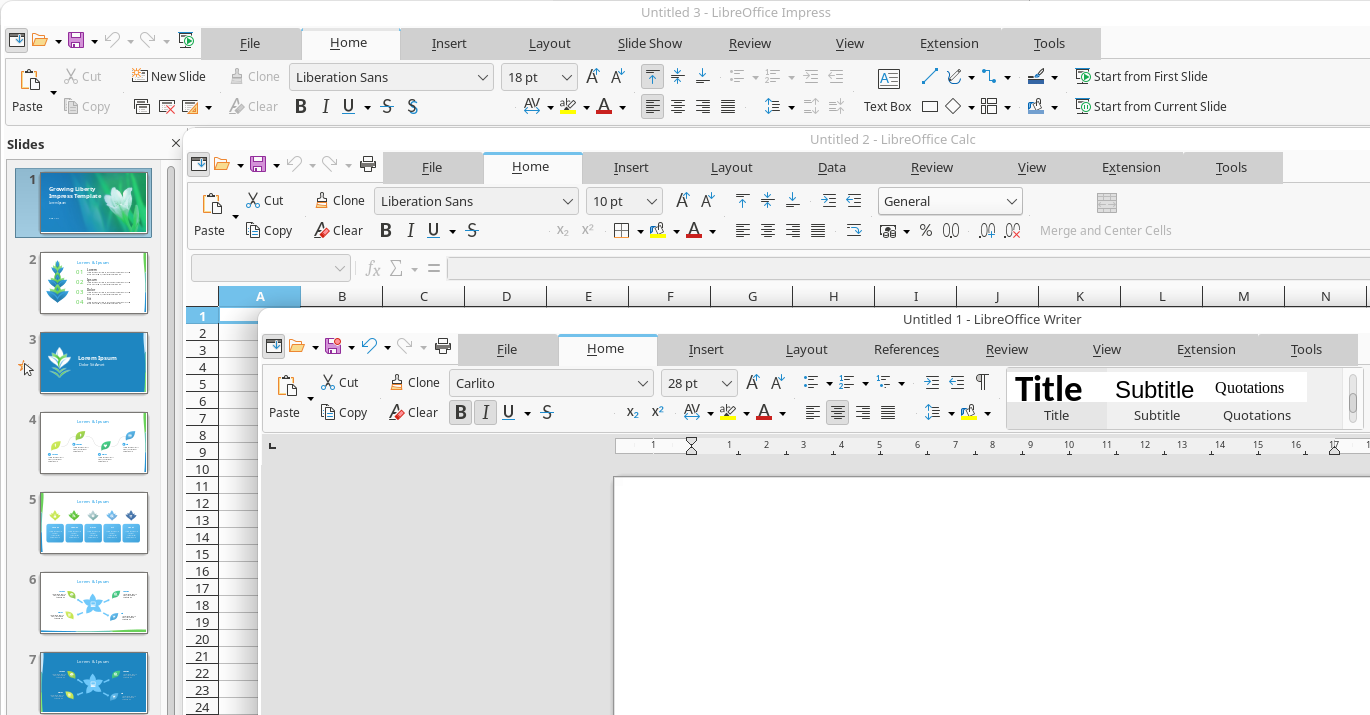
Task: Select slide 4 thumbnail in Slides panel
Action: pyautogui.click(x=93, y=442)
